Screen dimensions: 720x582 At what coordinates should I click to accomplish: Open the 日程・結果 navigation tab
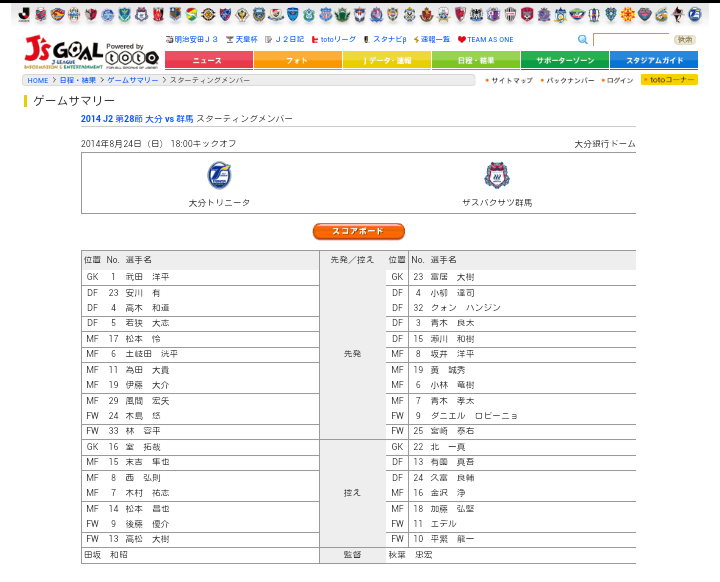click(475, 61)
